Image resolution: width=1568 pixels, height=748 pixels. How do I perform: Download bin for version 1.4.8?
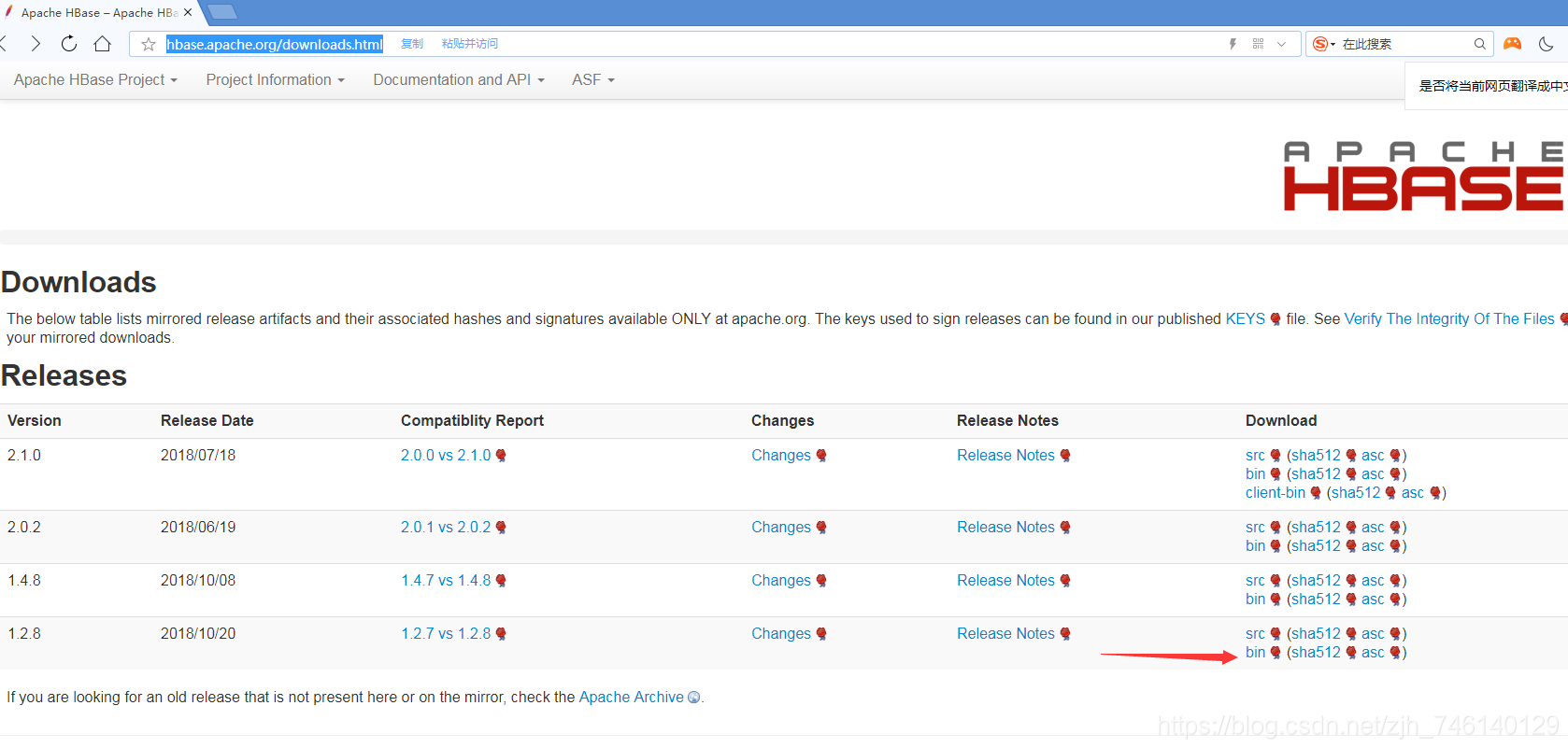pyautogui.click(x=1255, y=599)
